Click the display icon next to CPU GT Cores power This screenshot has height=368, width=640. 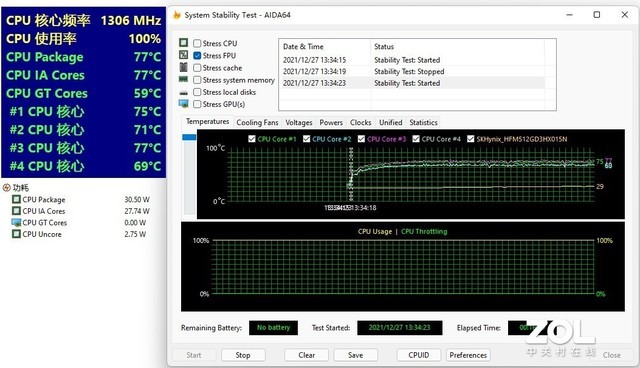coord(16,223)
